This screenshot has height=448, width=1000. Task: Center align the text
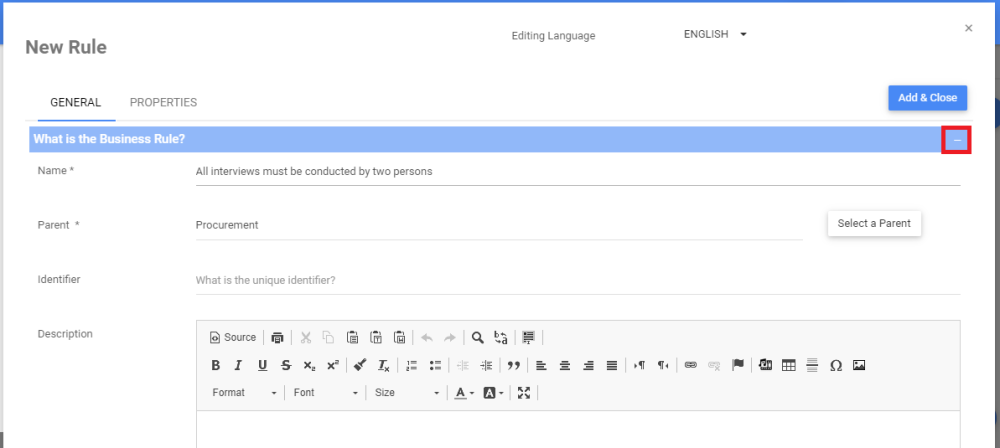coord(564,366)
